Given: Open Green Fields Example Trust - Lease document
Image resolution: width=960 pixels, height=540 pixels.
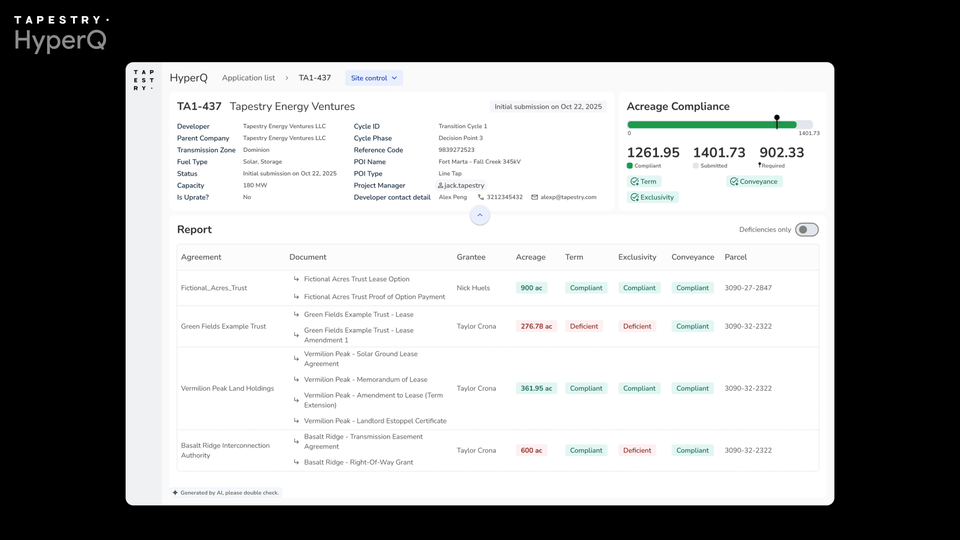Looking at the screenshot, I should pos(358,315).
